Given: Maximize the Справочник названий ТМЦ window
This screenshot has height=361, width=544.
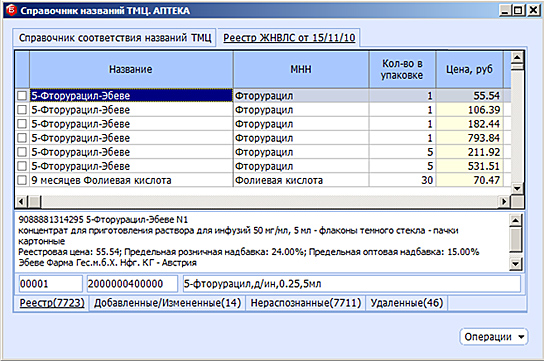Looking at the screenshot, I should (x=518, y=10).
